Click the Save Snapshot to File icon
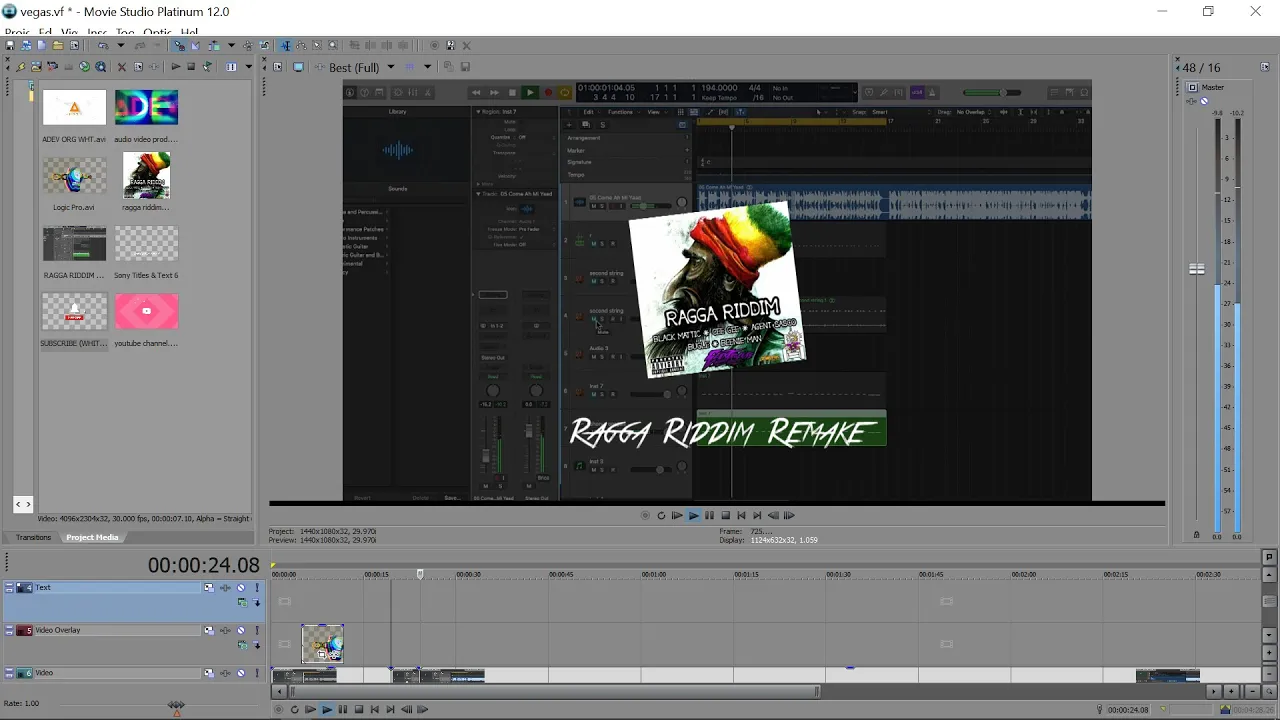 click(x=465, y=67)
